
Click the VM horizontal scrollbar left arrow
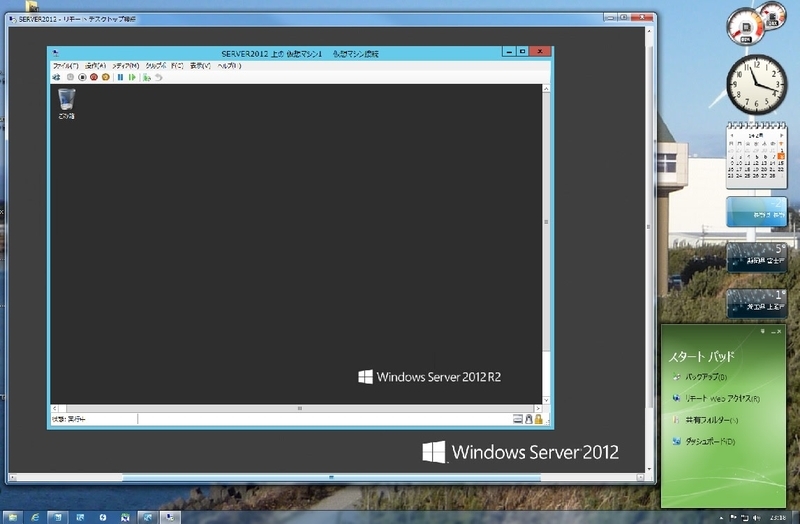coord(55,408)
